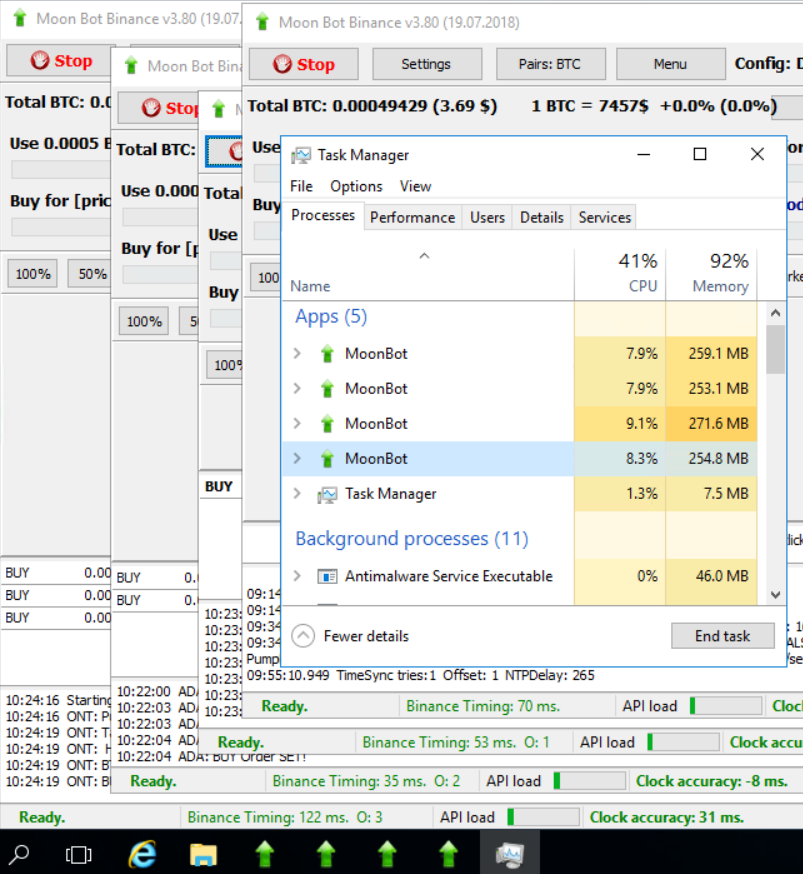Switch to the Users tab

[487, 217]
